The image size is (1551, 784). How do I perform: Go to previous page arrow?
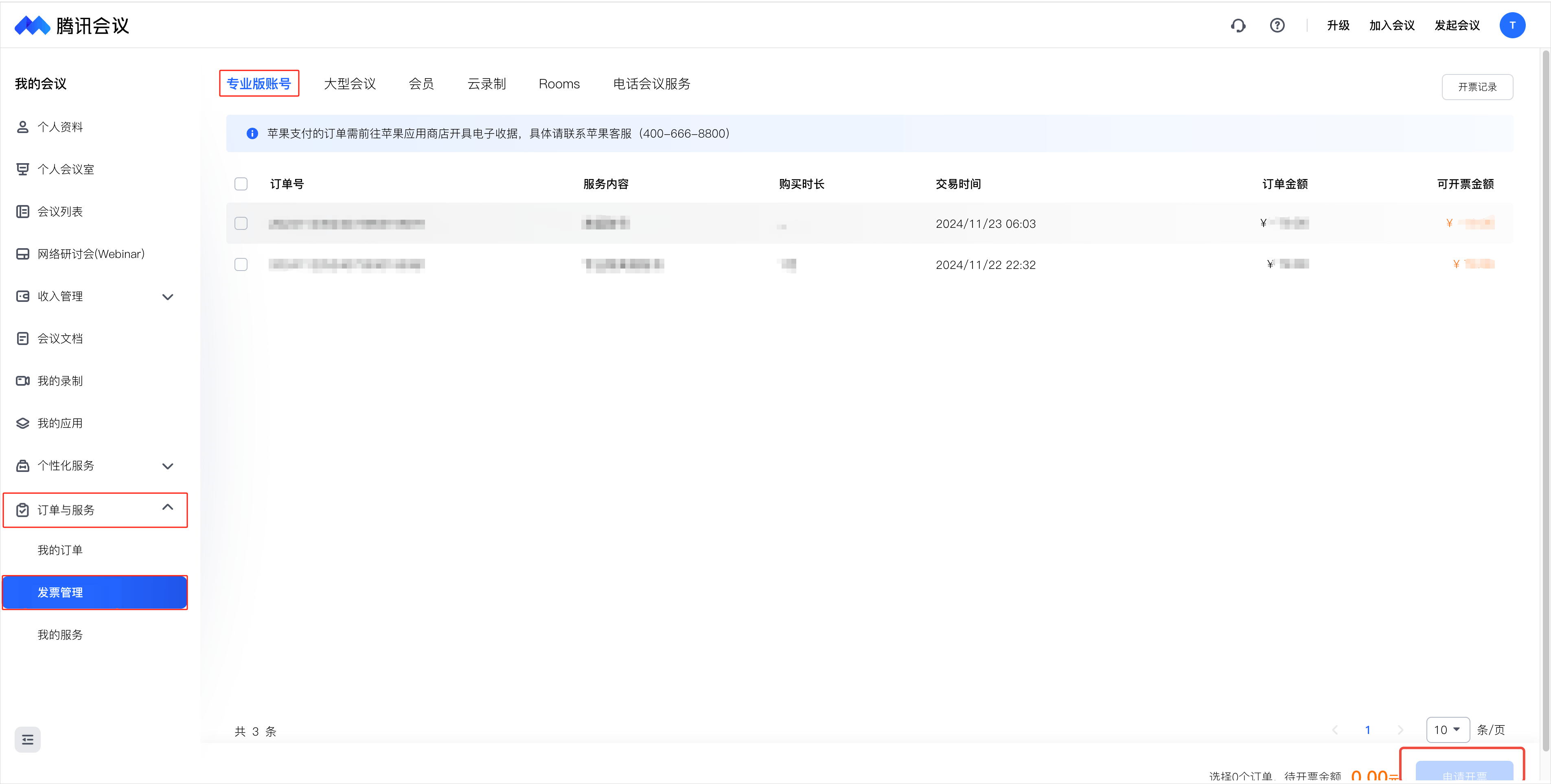point(1335,730)
